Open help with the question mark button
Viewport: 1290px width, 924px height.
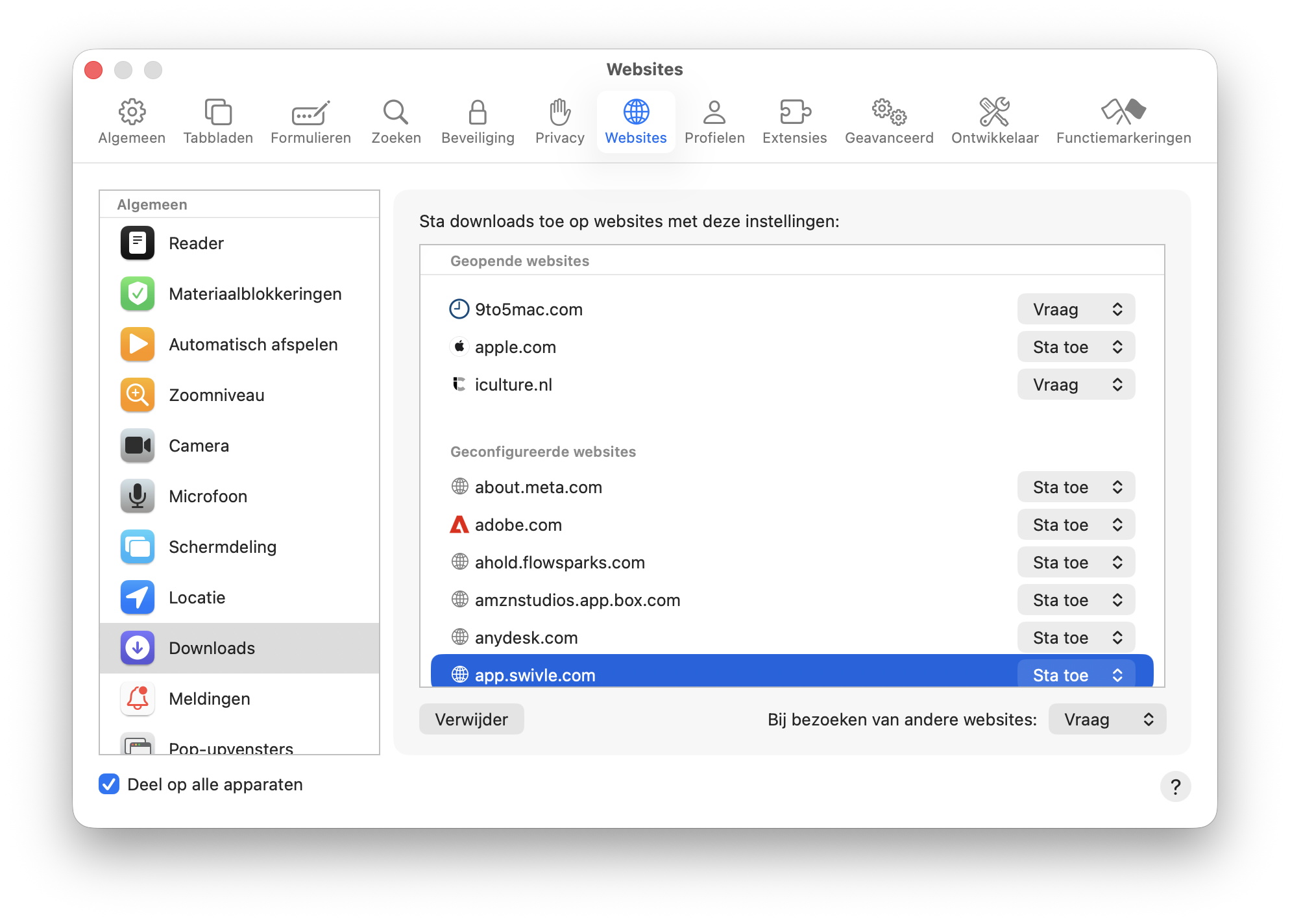coord(1175,787)
